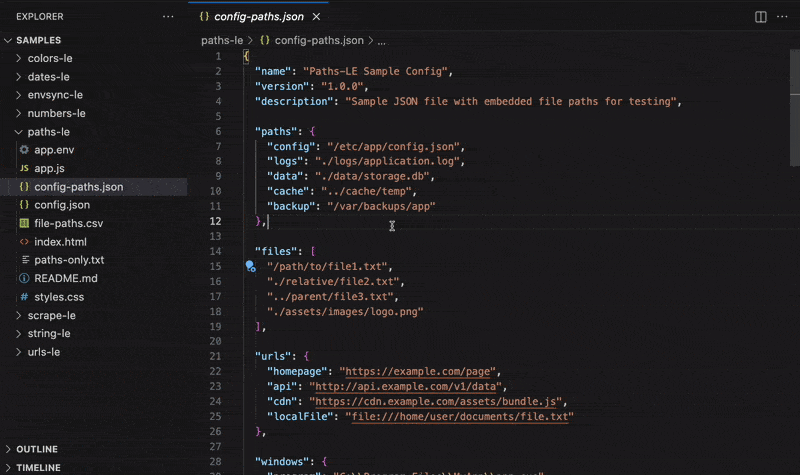Follow the file:///home/user/documents/file.txt link

[460, 416]
